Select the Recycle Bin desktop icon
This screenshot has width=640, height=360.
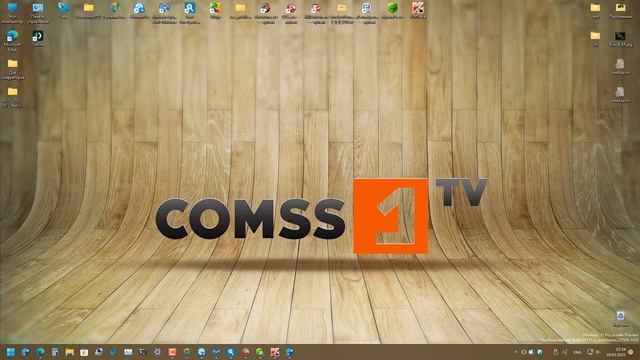[x=620, y=316]
